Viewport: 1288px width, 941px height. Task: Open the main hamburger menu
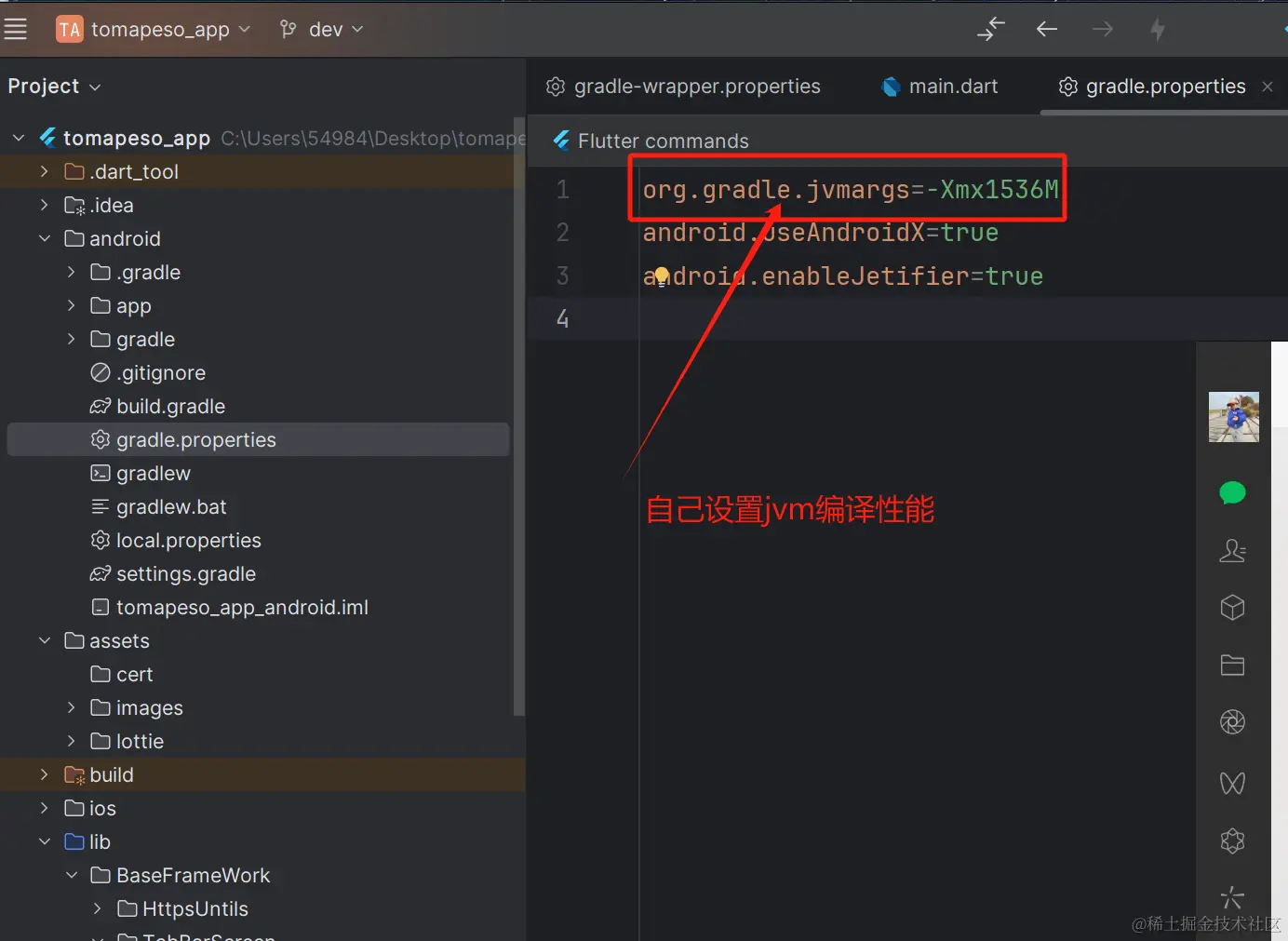16,30
